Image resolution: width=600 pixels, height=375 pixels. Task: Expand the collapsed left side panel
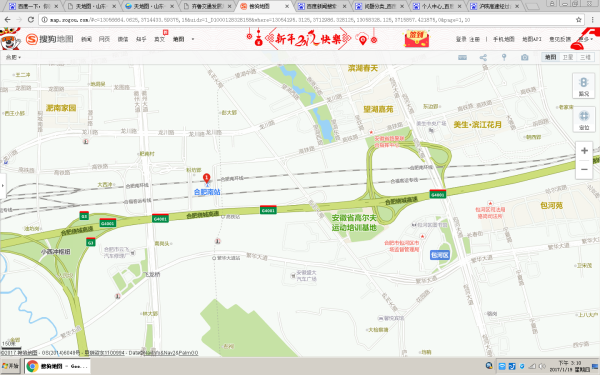[3, 186]
